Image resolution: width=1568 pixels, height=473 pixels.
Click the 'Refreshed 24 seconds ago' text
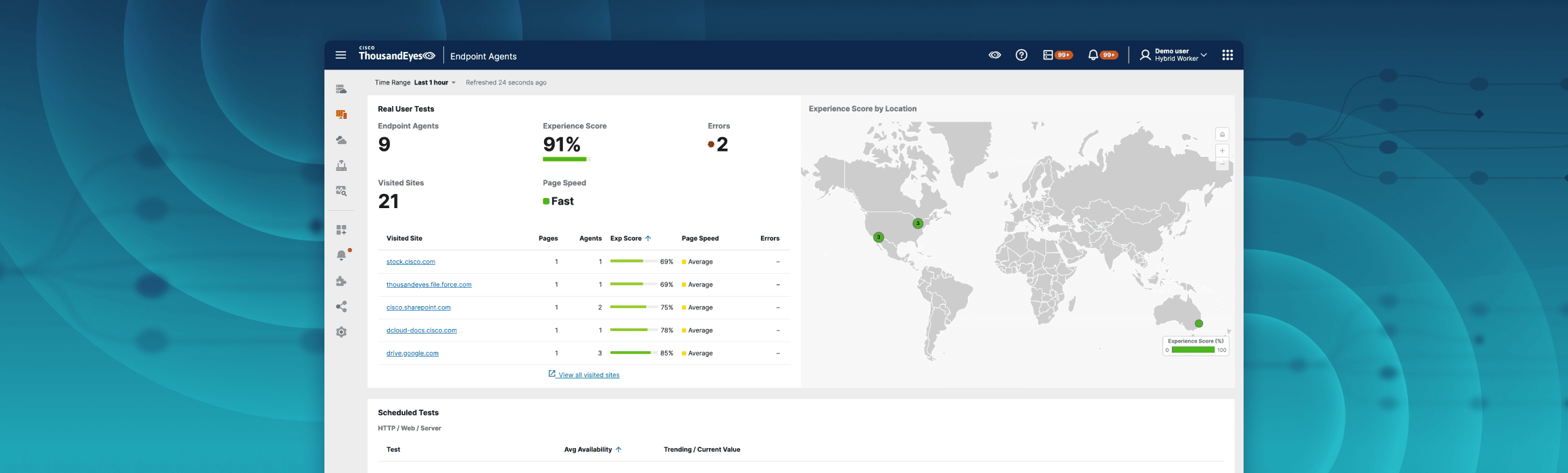(506, 82)
